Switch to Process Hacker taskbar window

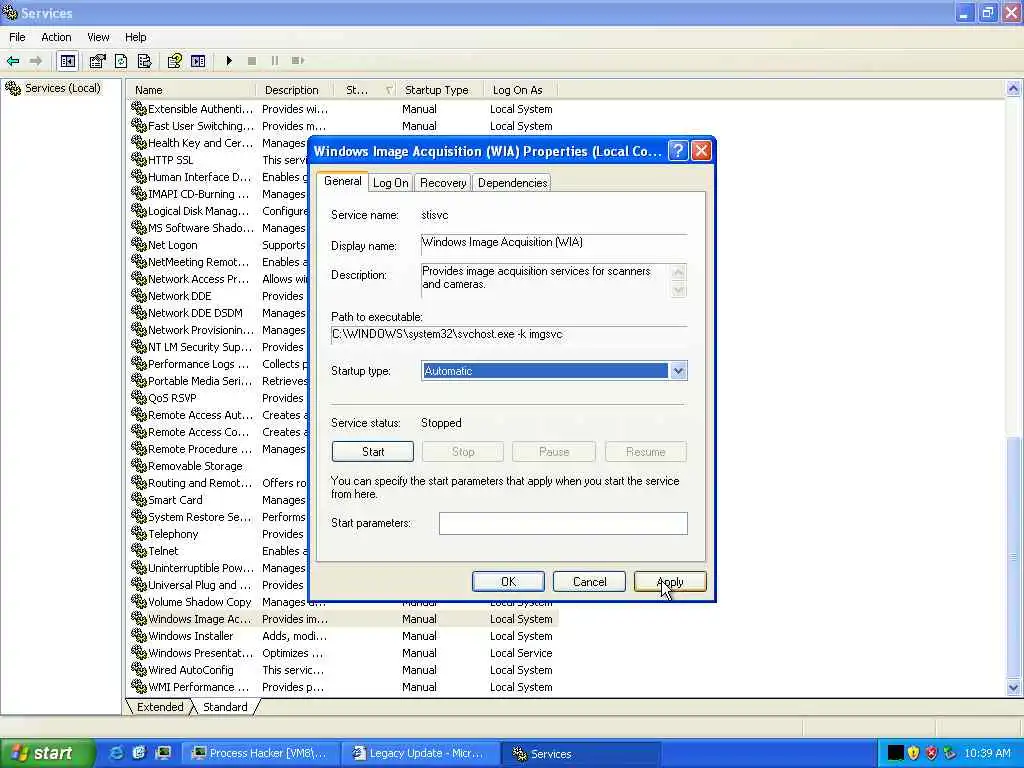point(259,753)
